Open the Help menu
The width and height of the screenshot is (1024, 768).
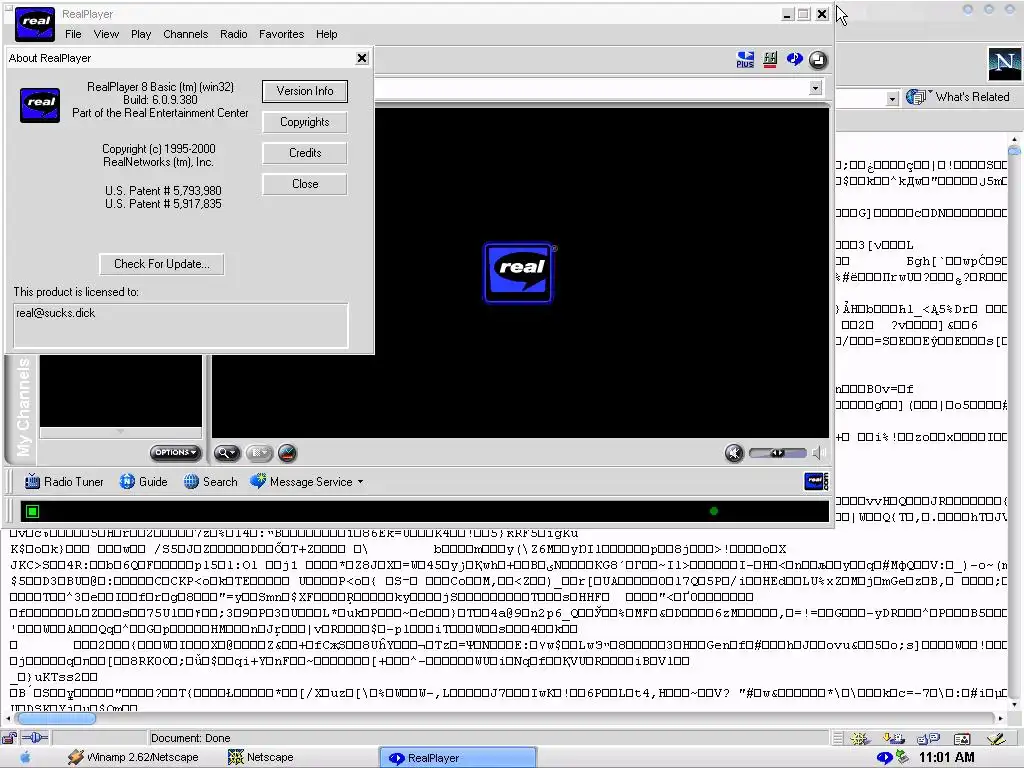coord(327,34)
